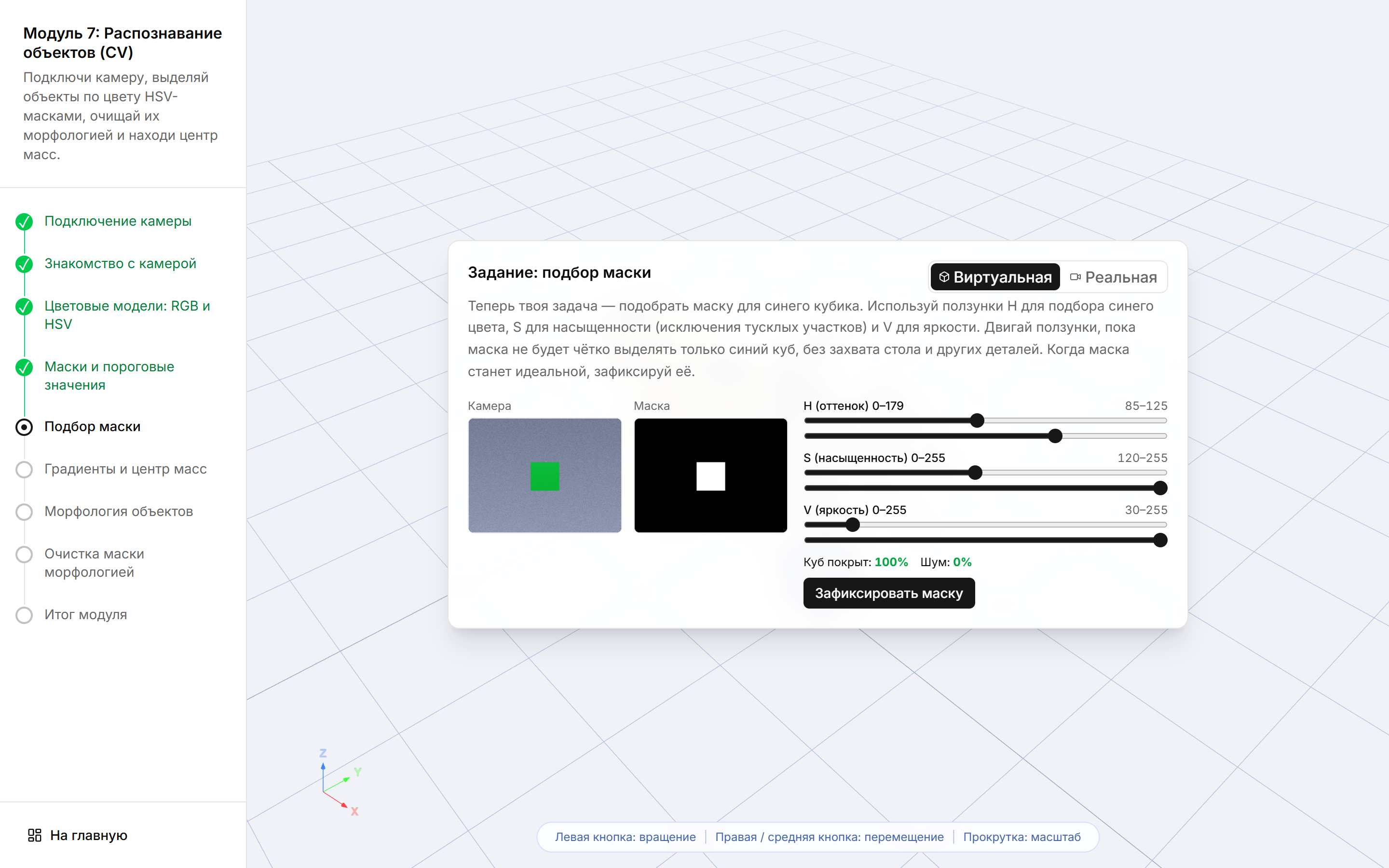Click the S range value '120–255'
Screen dimensions: 1389x868
[x=1142, y=458]
